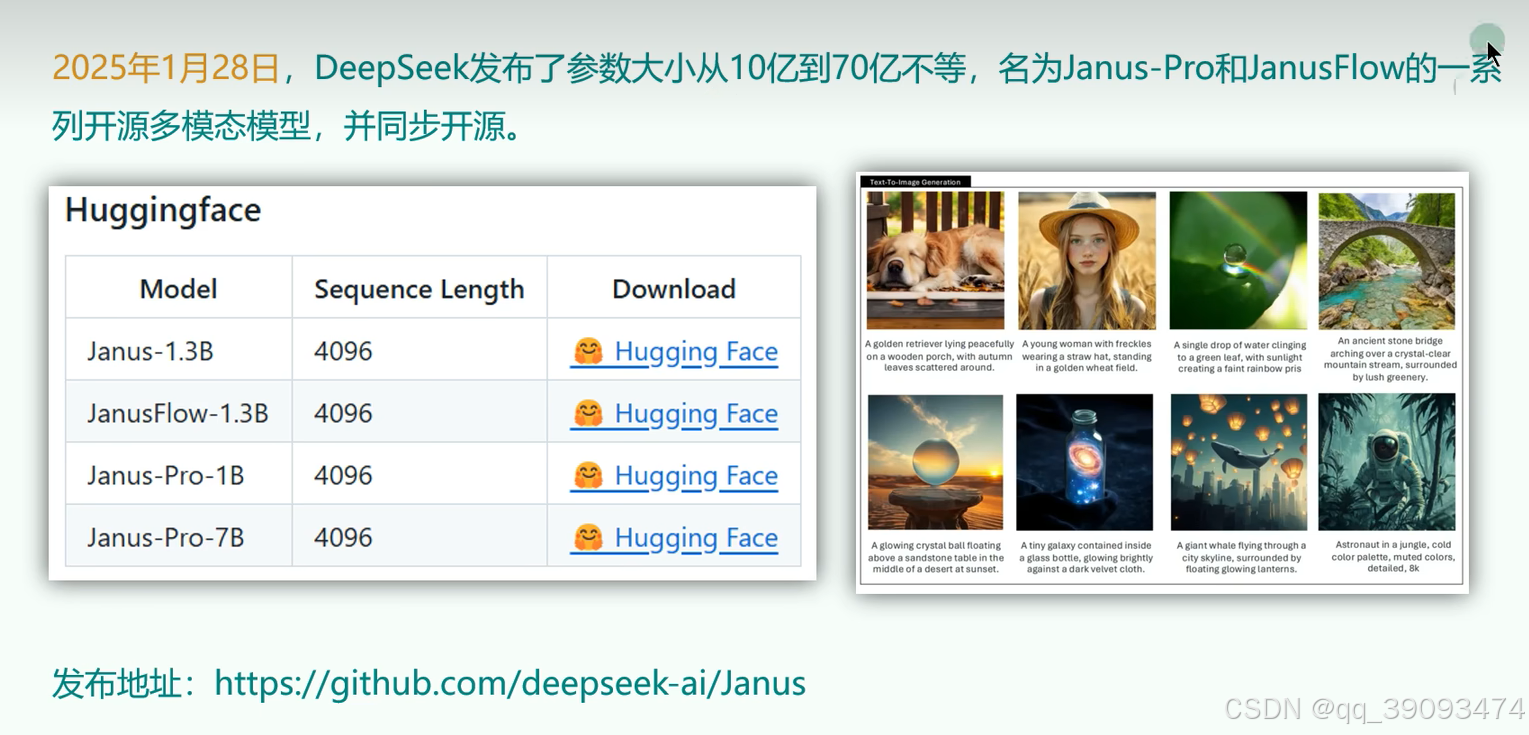Click the JanusFlow-1.3B model cell
The width and height of the screenshot is (1529, 735).
179,413
